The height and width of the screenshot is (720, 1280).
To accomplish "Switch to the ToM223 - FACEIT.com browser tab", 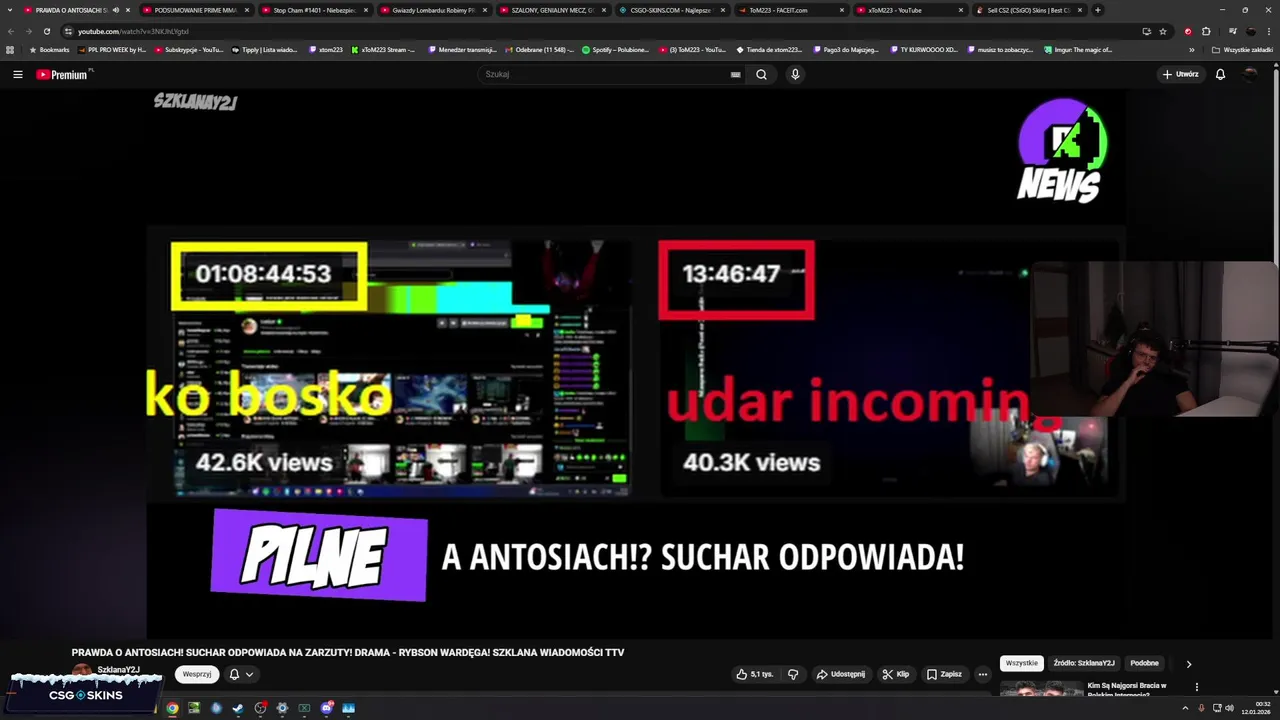I will click(x=790, y=10).
